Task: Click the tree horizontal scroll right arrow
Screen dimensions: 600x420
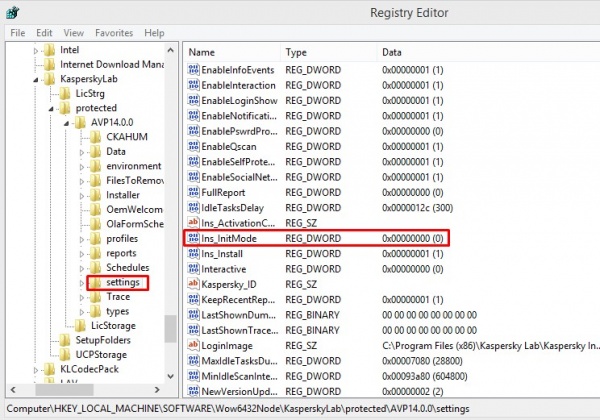Action: click(157, 390)
